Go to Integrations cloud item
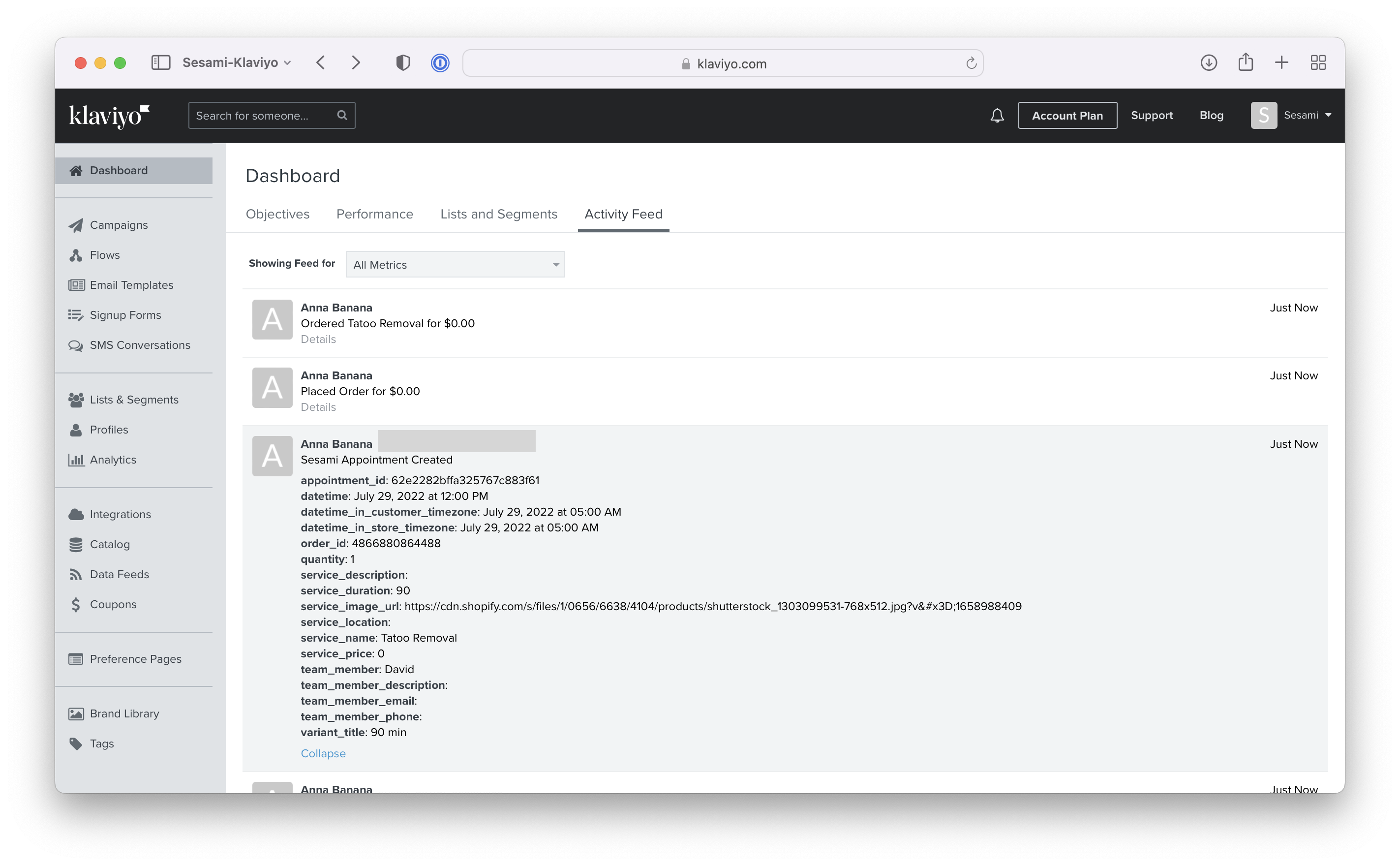The image size is (1400, 866). 120,514
